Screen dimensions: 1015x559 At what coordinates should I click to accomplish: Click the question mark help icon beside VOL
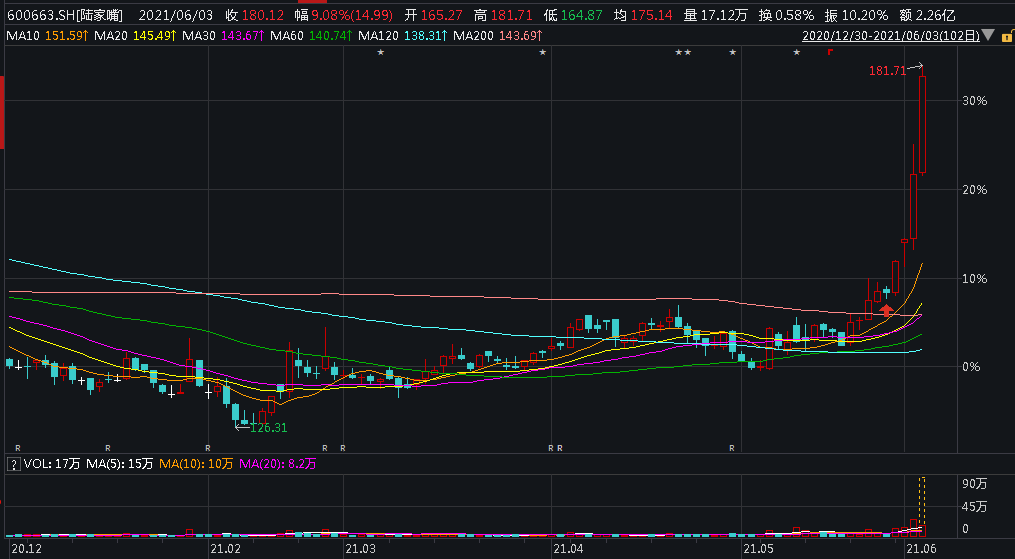point(12,464)
